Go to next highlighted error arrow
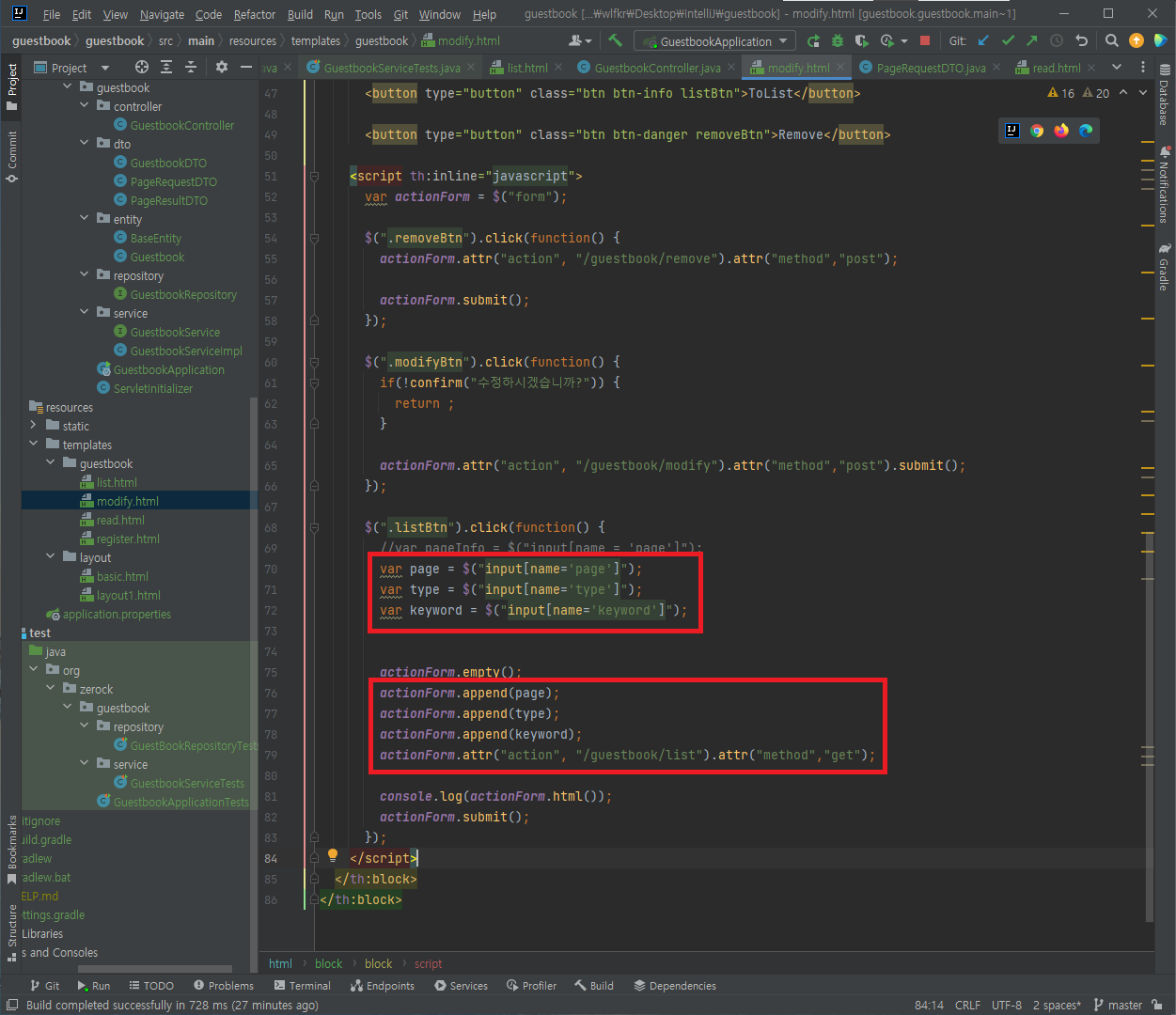Screen dimensions: 1176x1015 1143,93
